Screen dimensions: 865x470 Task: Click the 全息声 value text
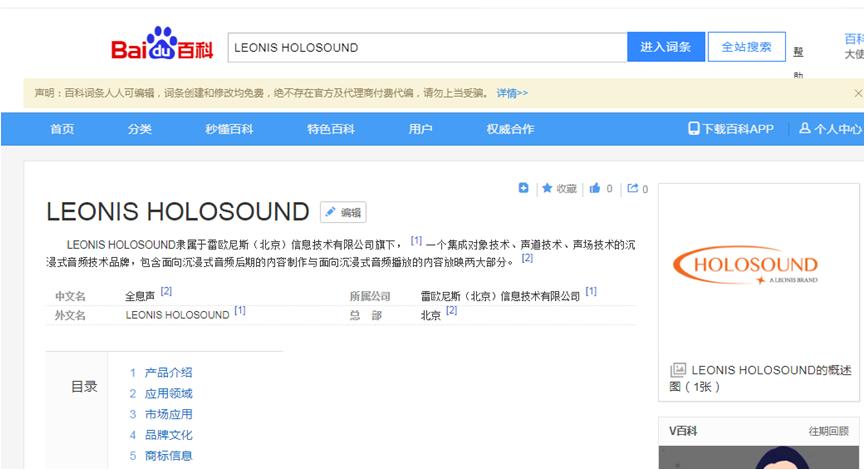coord(140,296)
